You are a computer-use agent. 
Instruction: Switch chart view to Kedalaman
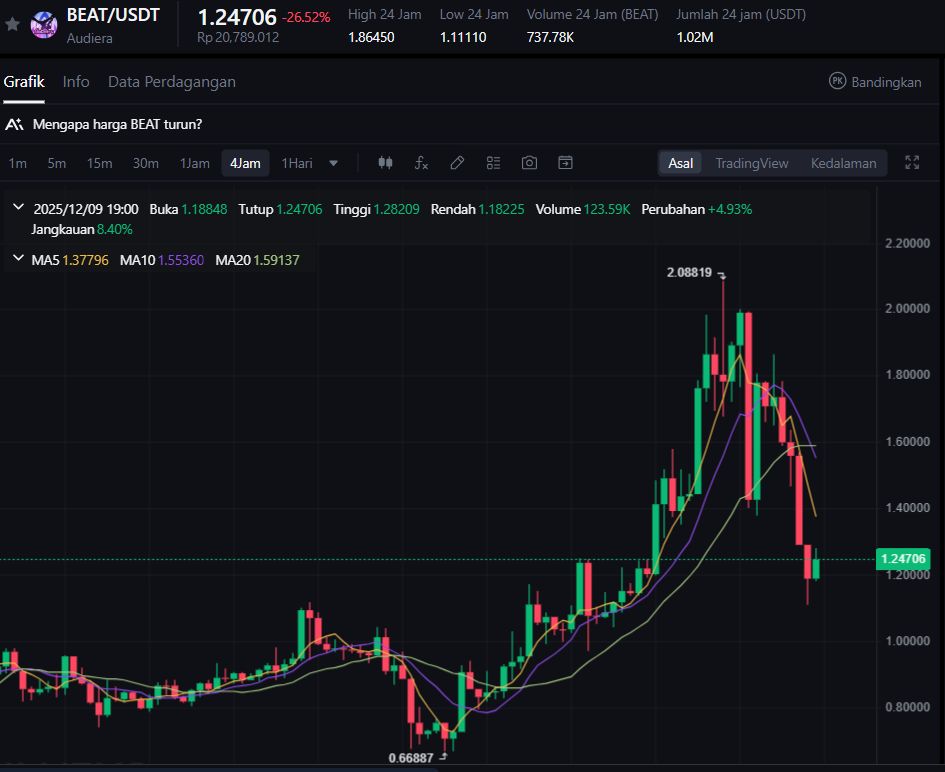[843, 163]
